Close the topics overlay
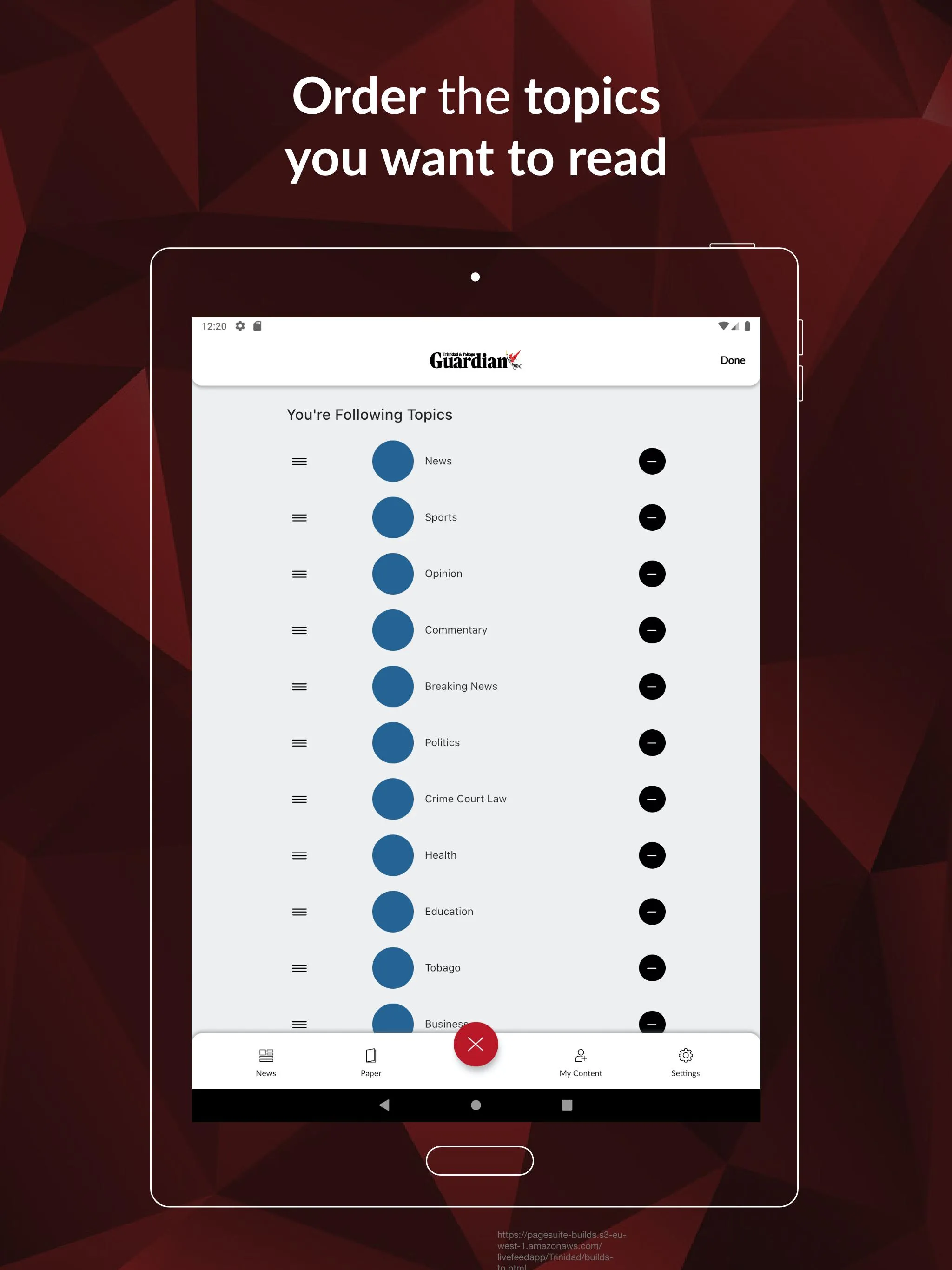This screenshot has height=1270, width=952. pyautogui.click(x=476, y=1044)
